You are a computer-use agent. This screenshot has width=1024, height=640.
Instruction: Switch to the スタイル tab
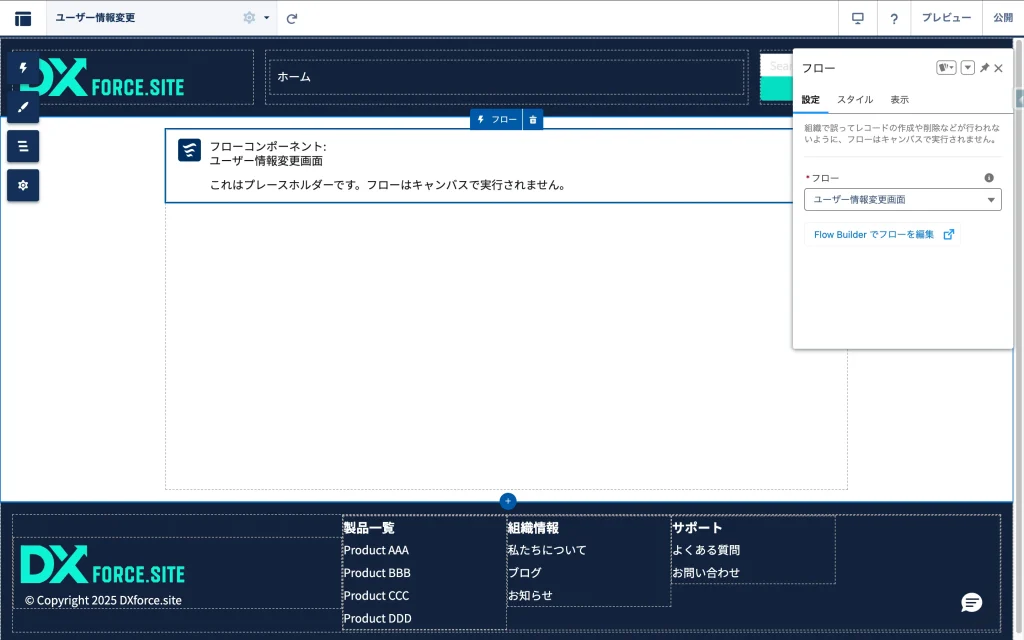(x=854, y=100)
